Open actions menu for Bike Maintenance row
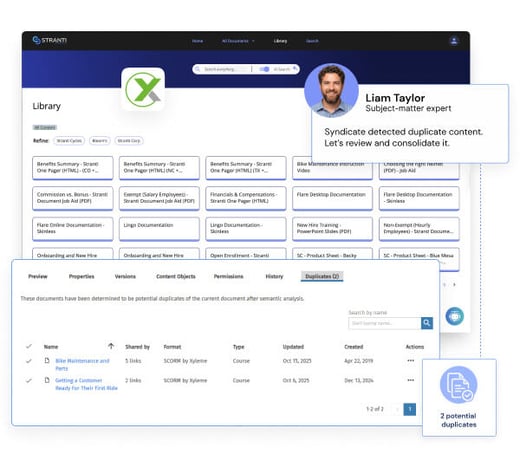 click(410, 361)
